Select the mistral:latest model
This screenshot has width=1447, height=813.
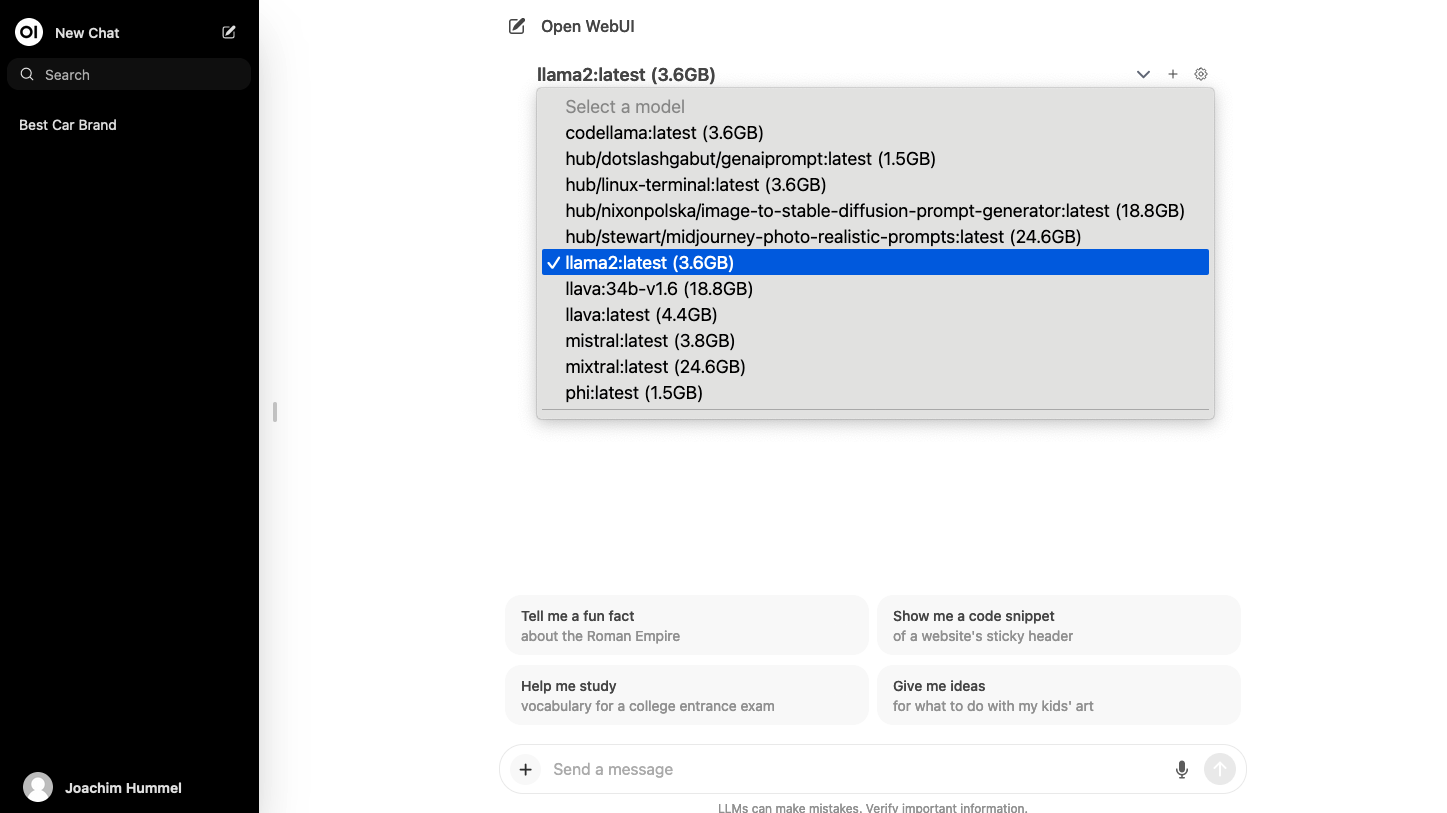tap(649, 340)
